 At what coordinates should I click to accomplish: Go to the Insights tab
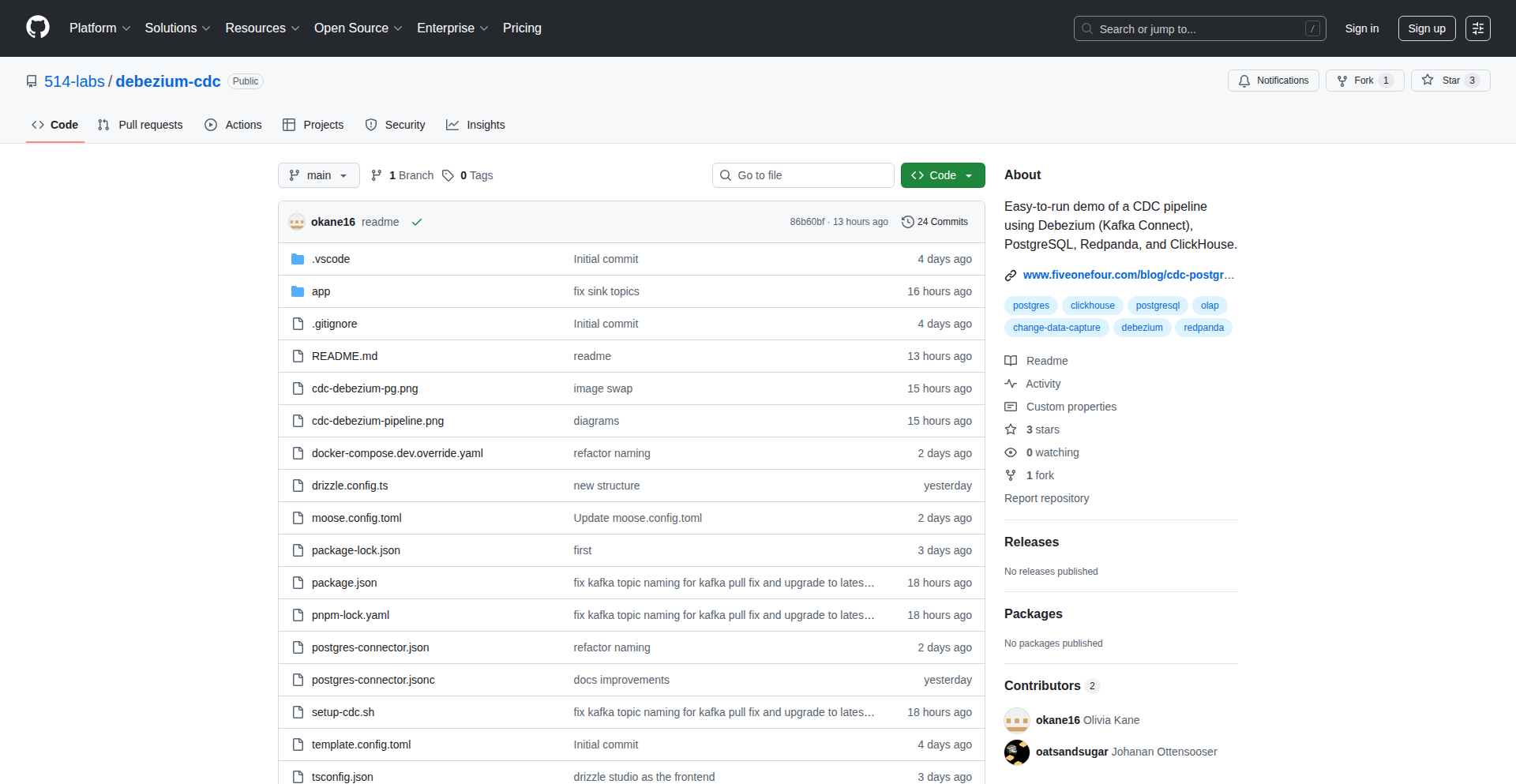click(475, 125)
